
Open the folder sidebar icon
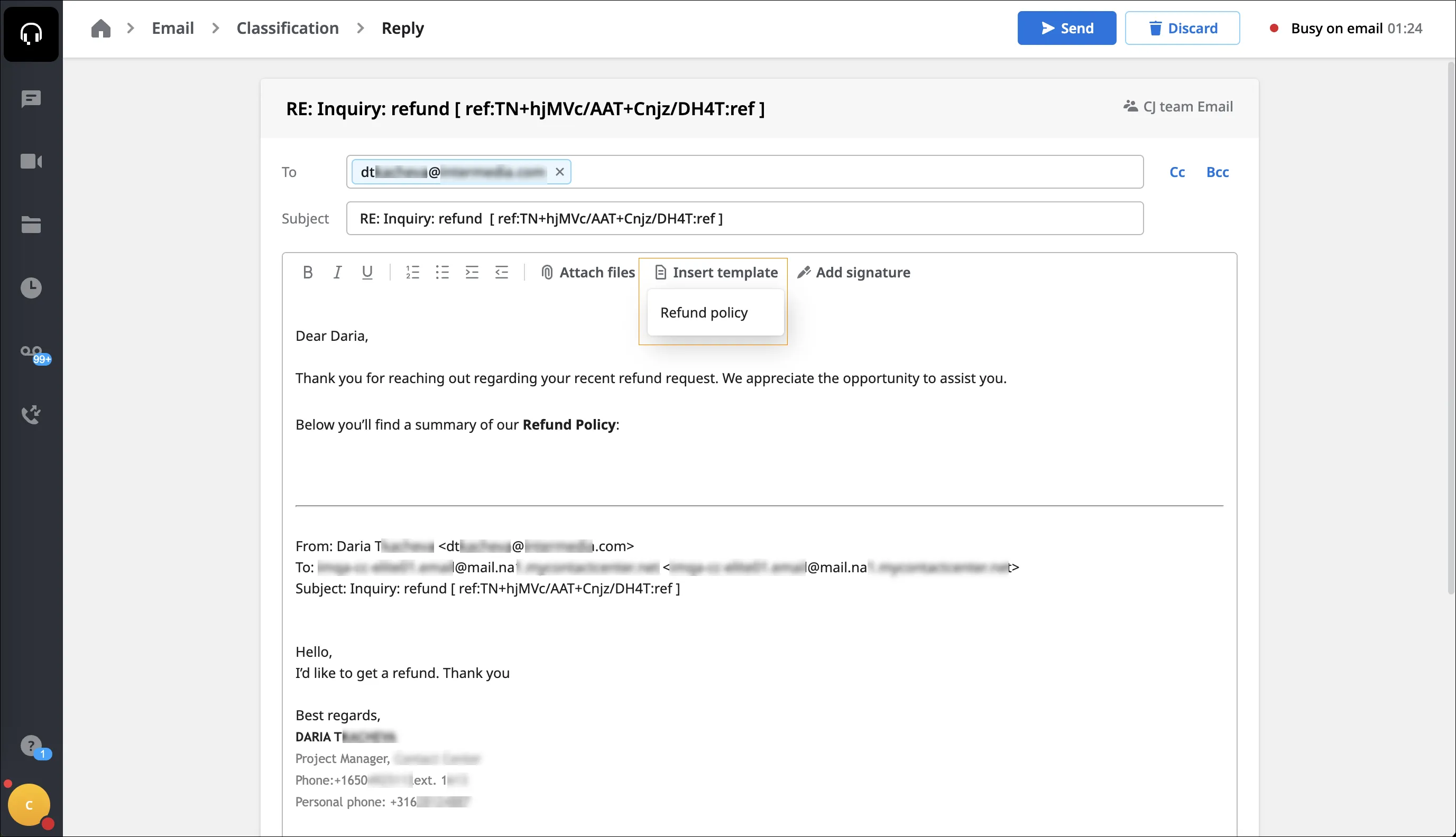pyautogui.click(x=31, y=225)
